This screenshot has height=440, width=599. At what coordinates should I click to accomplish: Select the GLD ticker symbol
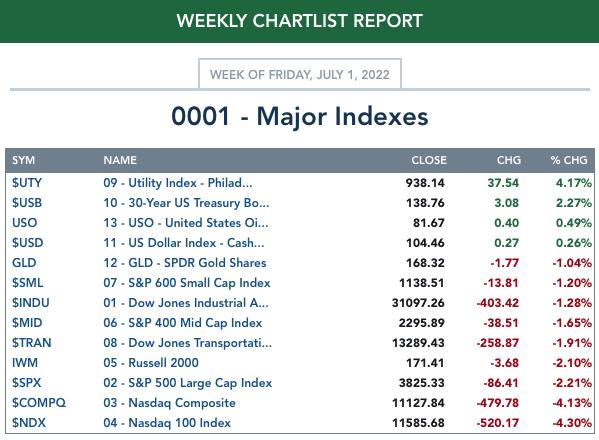point(24,263)
